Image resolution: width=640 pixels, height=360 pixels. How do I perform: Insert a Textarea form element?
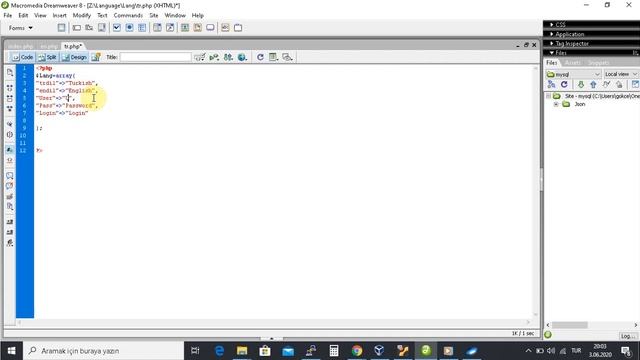pyautogui.click(x=102, y=28)
